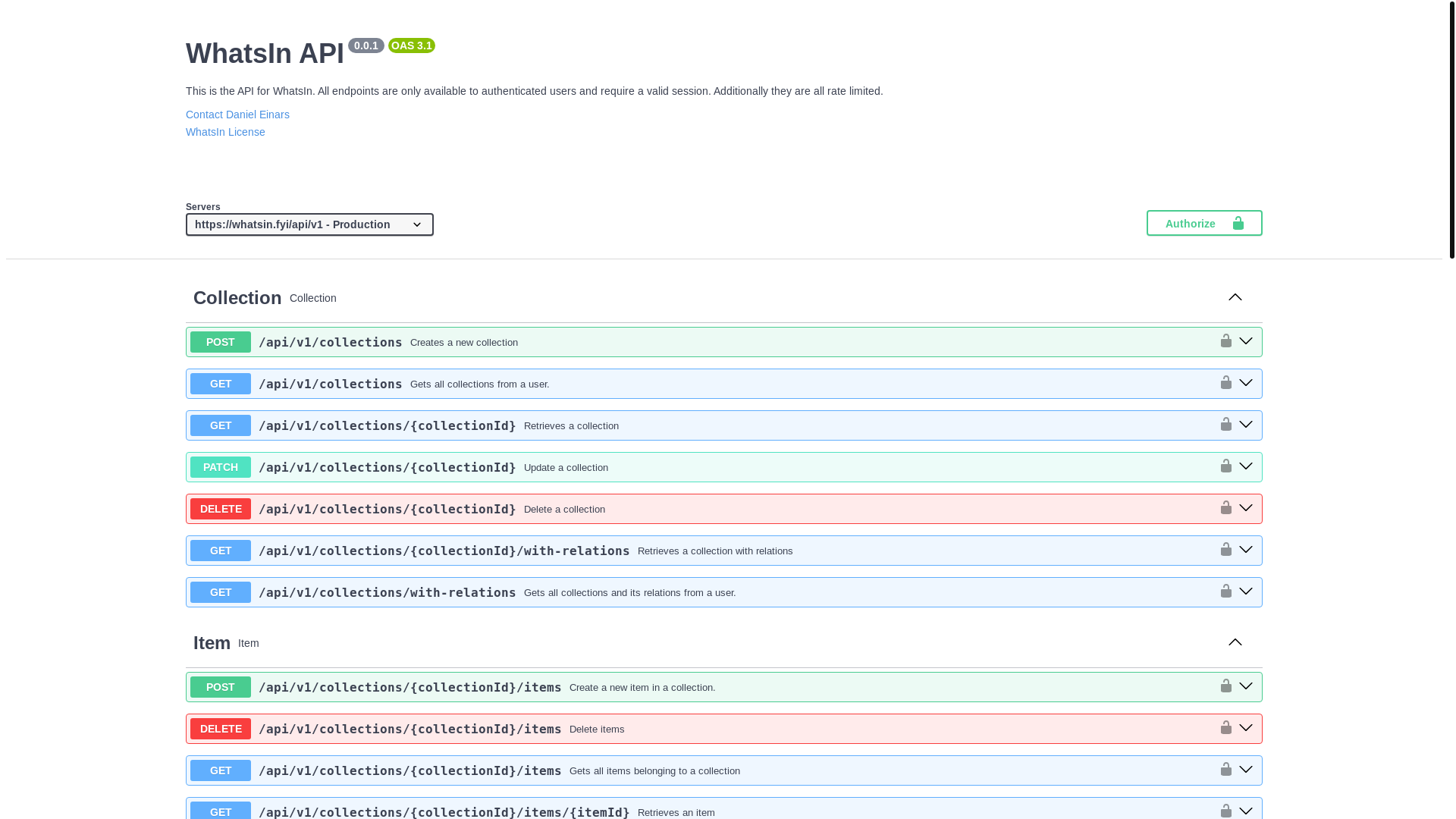Expand 'Retrieves a collection' endpoint chevron
This screenshot has width=1456, height=819.
click(1246, 425)
